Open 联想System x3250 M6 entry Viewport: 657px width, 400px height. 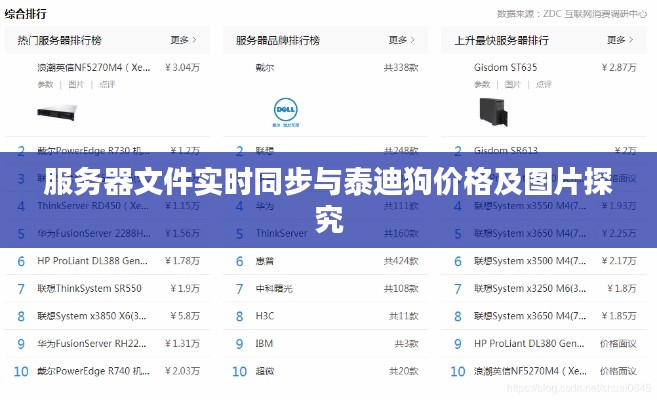click(x=530, y=289)
